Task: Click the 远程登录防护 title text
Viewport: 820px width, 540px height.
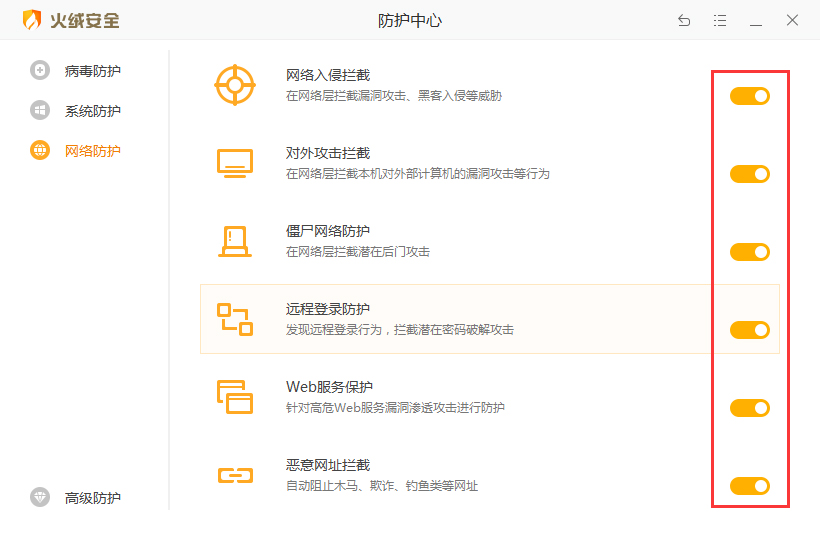Action: click(328, 309)
